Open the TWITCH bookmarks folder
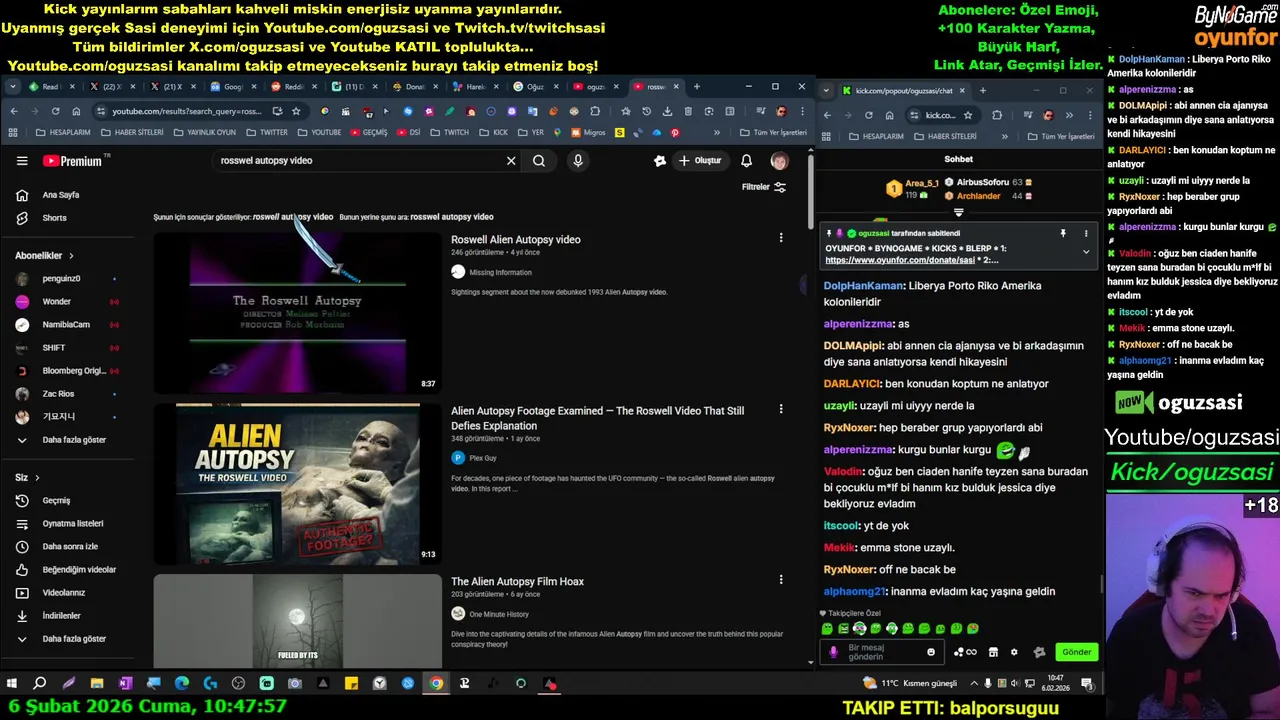Image resolution: width=1280 pixels, height=720 pixels. click(x=450, y=132)
